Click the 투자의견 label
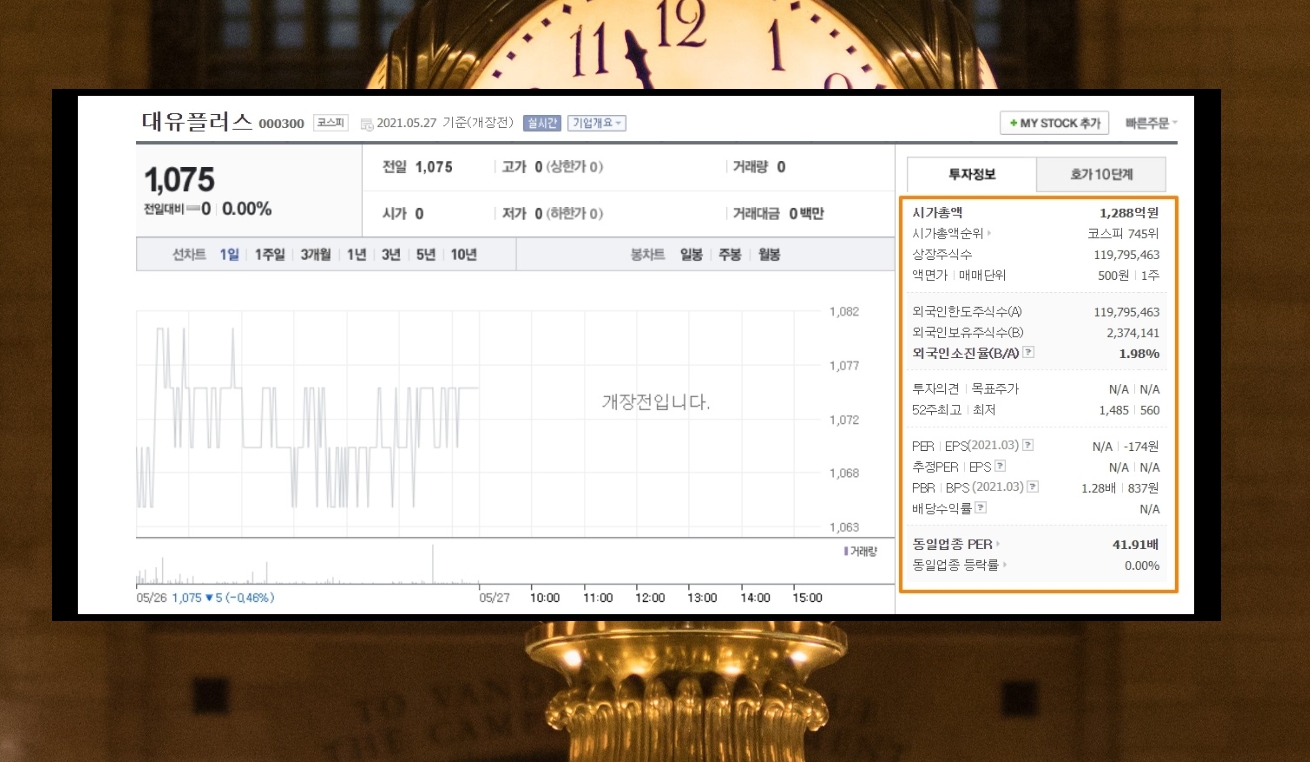The image size is (1310, 762). tap(936, 389)
